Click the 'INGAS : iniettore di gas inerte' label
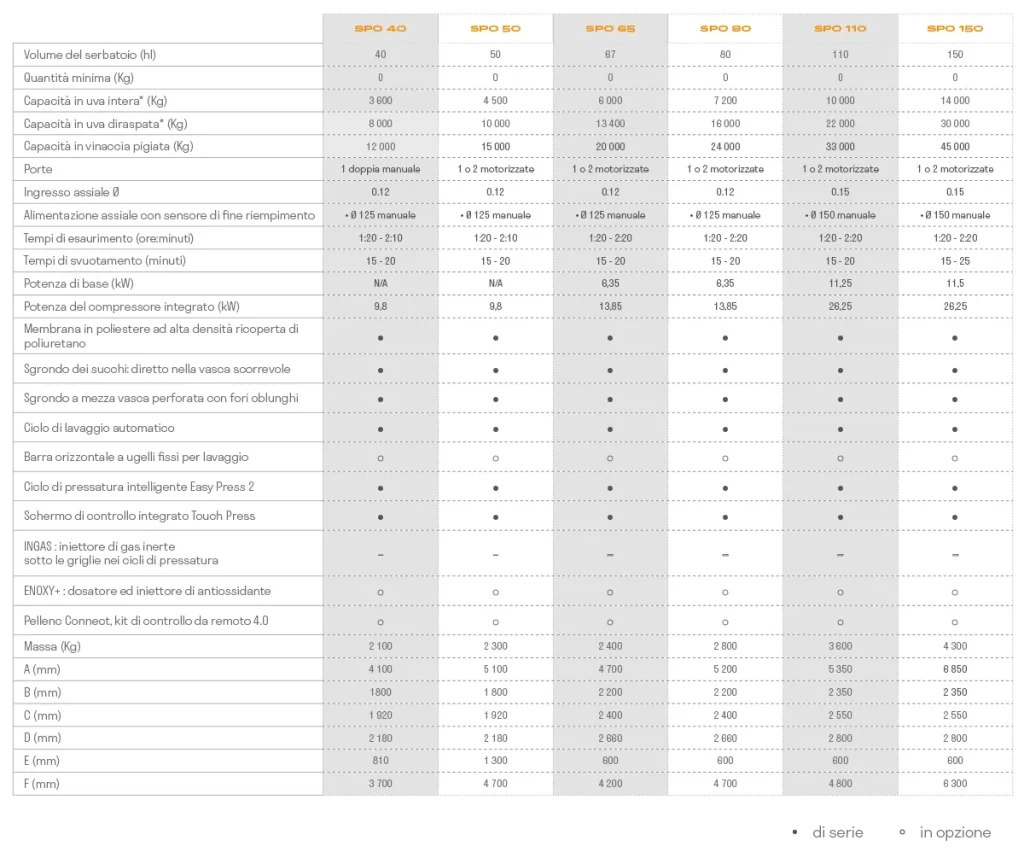The width and height of the screenshot is (1024, 858). 121,553
